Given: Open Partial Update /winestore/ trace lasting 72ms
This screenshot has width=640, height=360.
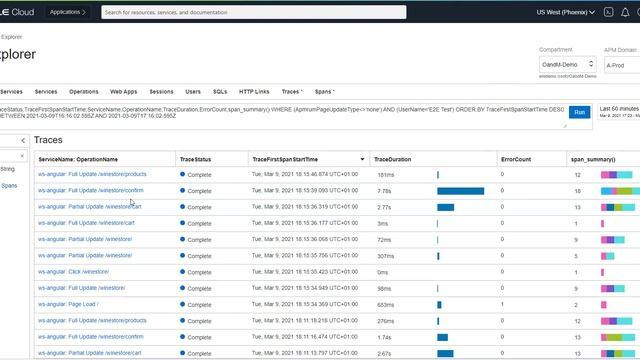Looking at the screenshot, I should pyautogui.click(x=85, y=240).
